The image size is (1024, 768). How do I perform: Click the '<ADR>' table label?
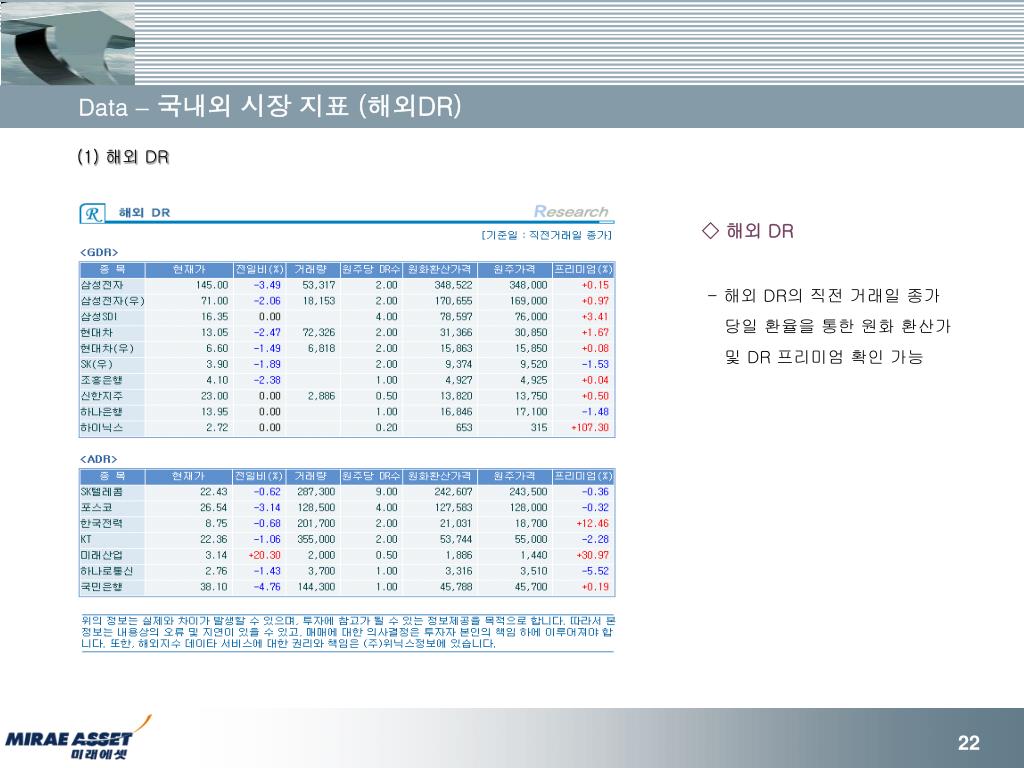coord(99,459)
